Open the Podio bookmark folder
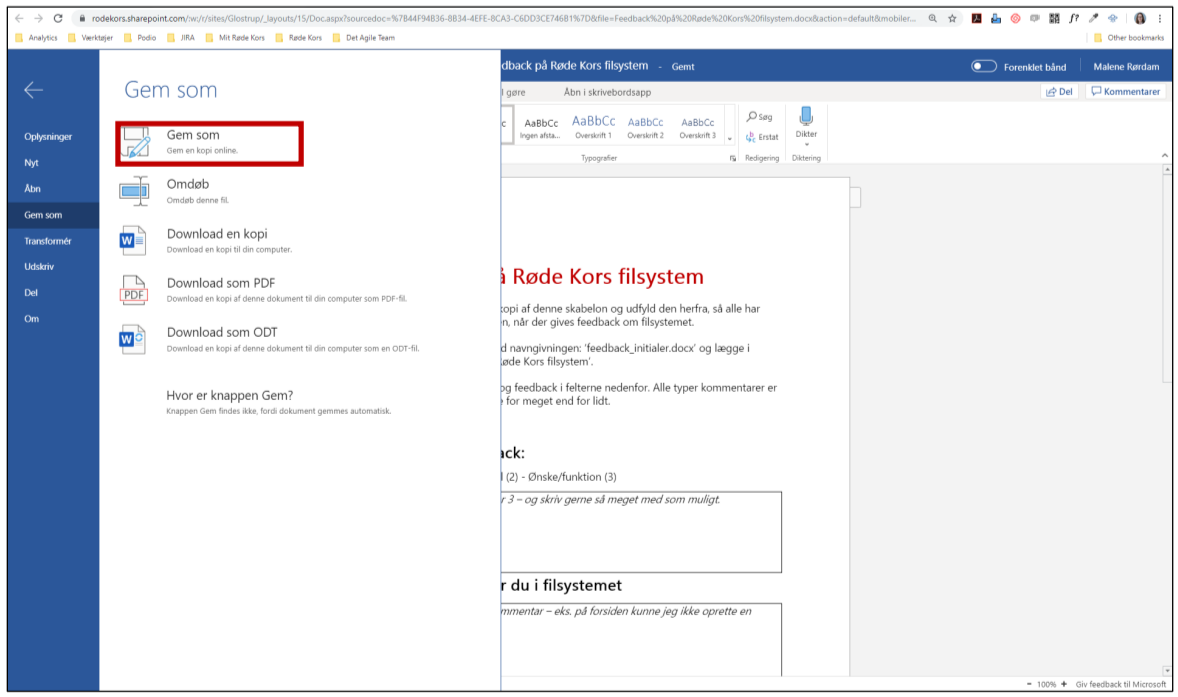This screenshot has height=697, width=1178. [140, 38]
